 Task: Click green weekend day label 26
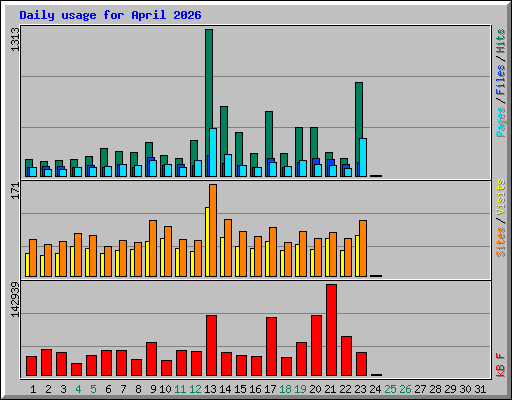coord(405,389)
